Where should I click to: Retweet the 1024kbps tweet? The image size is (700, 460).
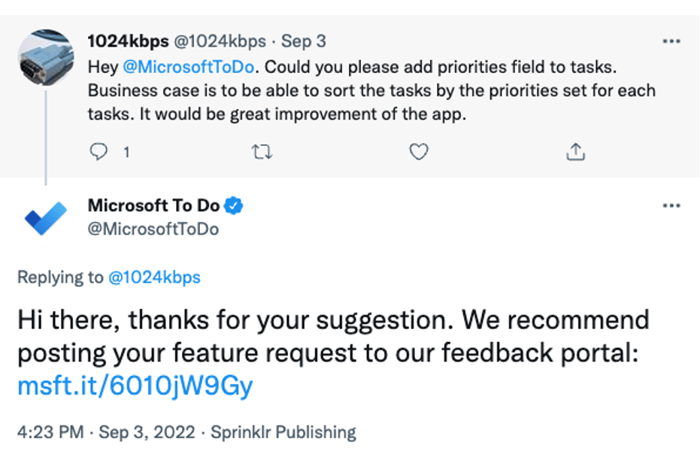[262, 152]
